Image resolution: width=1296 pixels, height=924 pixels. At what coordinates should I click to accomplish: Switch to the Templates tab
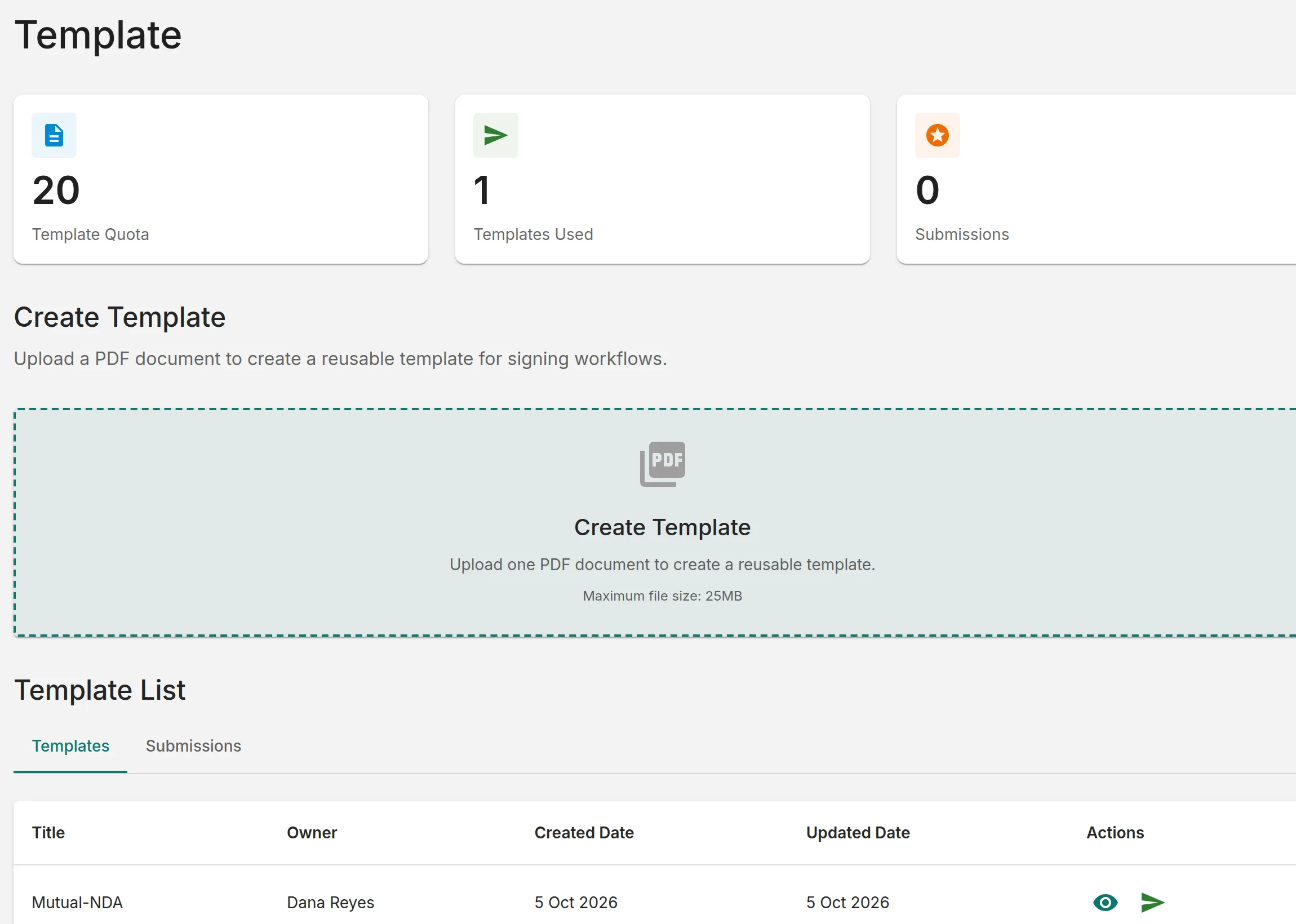70,745
